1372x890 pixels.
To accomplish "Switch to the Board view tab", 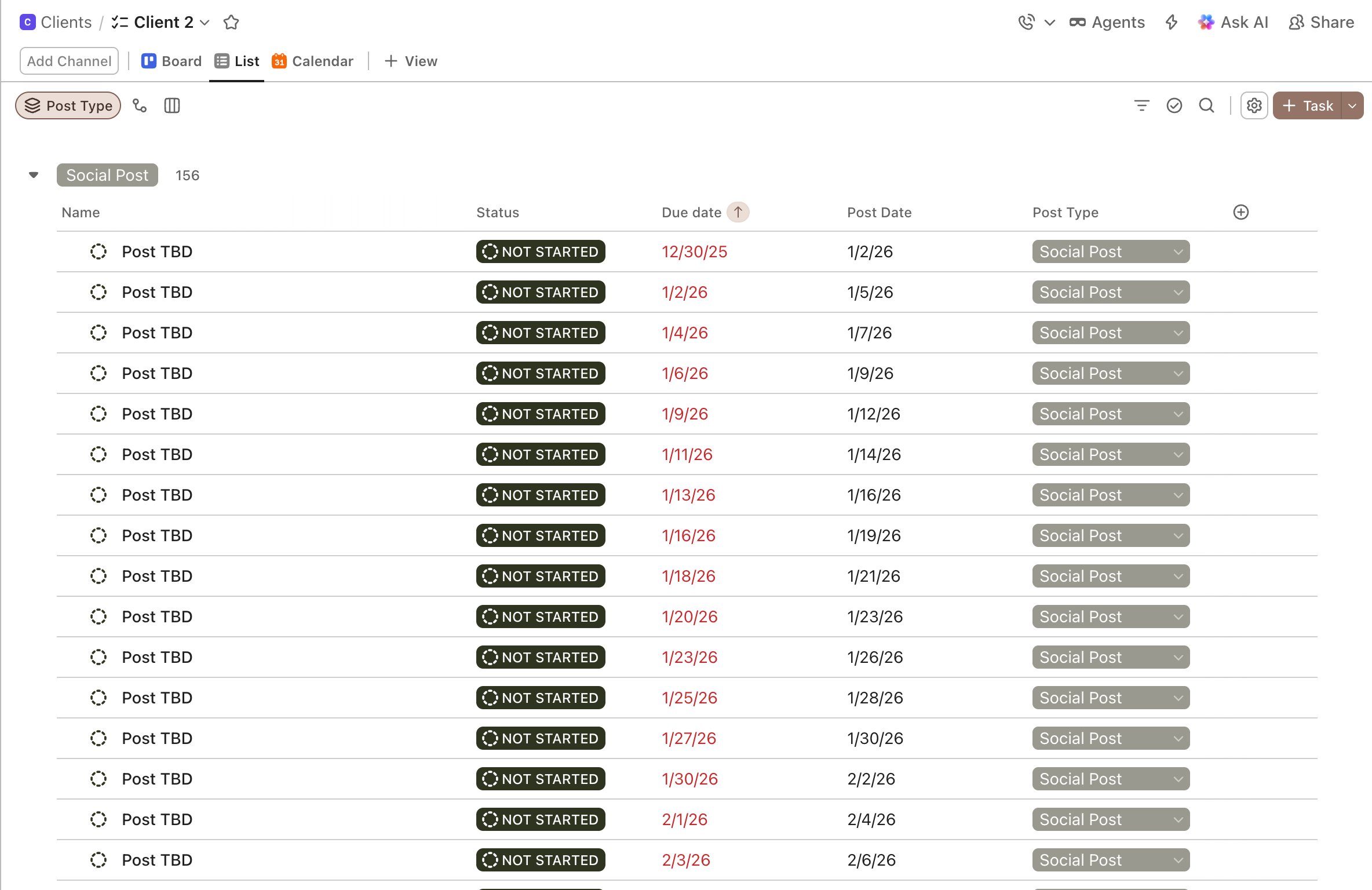I will pos(171,61).
